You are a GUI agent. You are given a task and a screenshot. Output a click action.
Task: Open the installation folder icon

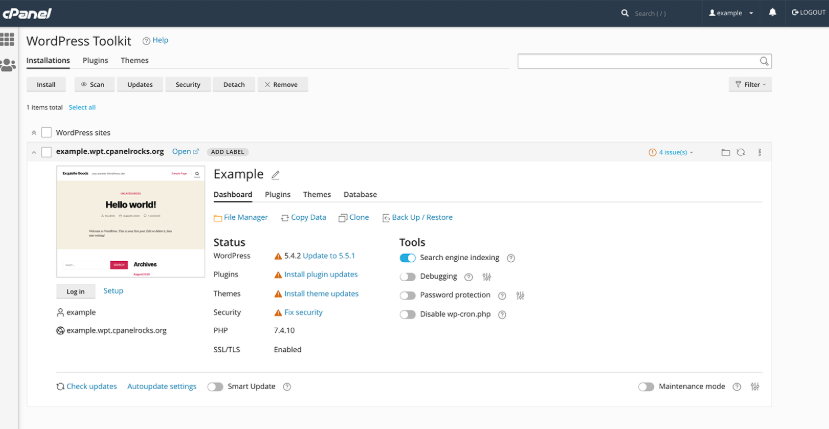(725, 152)
